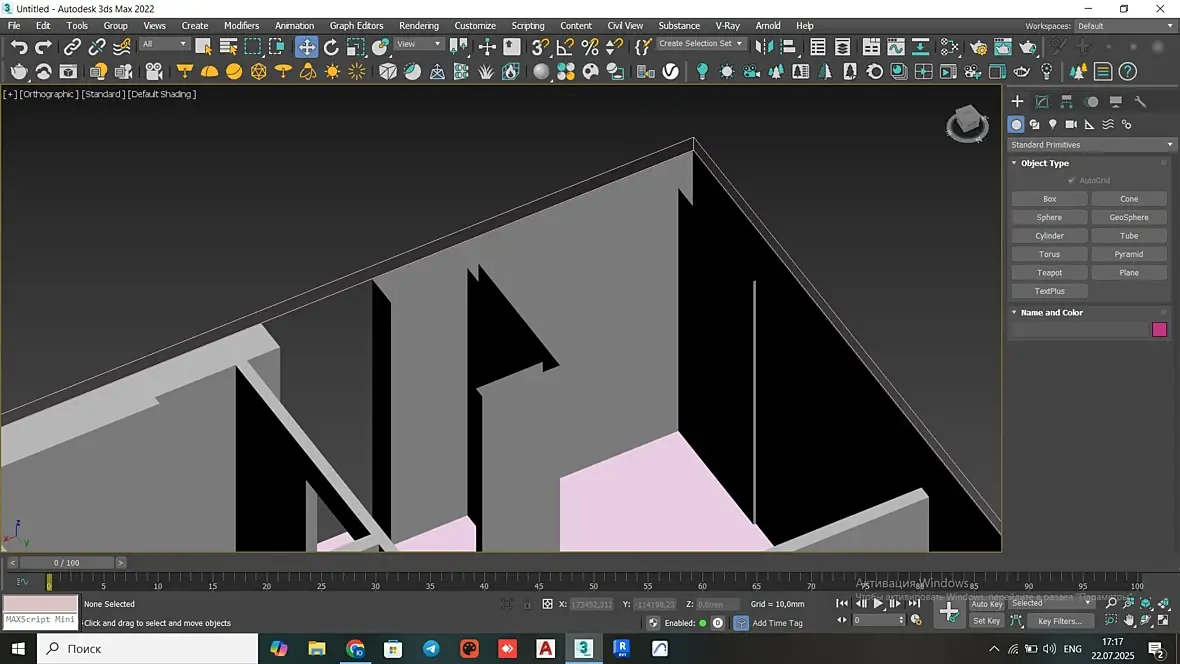The image size is (1180, 664).
Task: Open the Rendering menu
Action: [418, 26]
